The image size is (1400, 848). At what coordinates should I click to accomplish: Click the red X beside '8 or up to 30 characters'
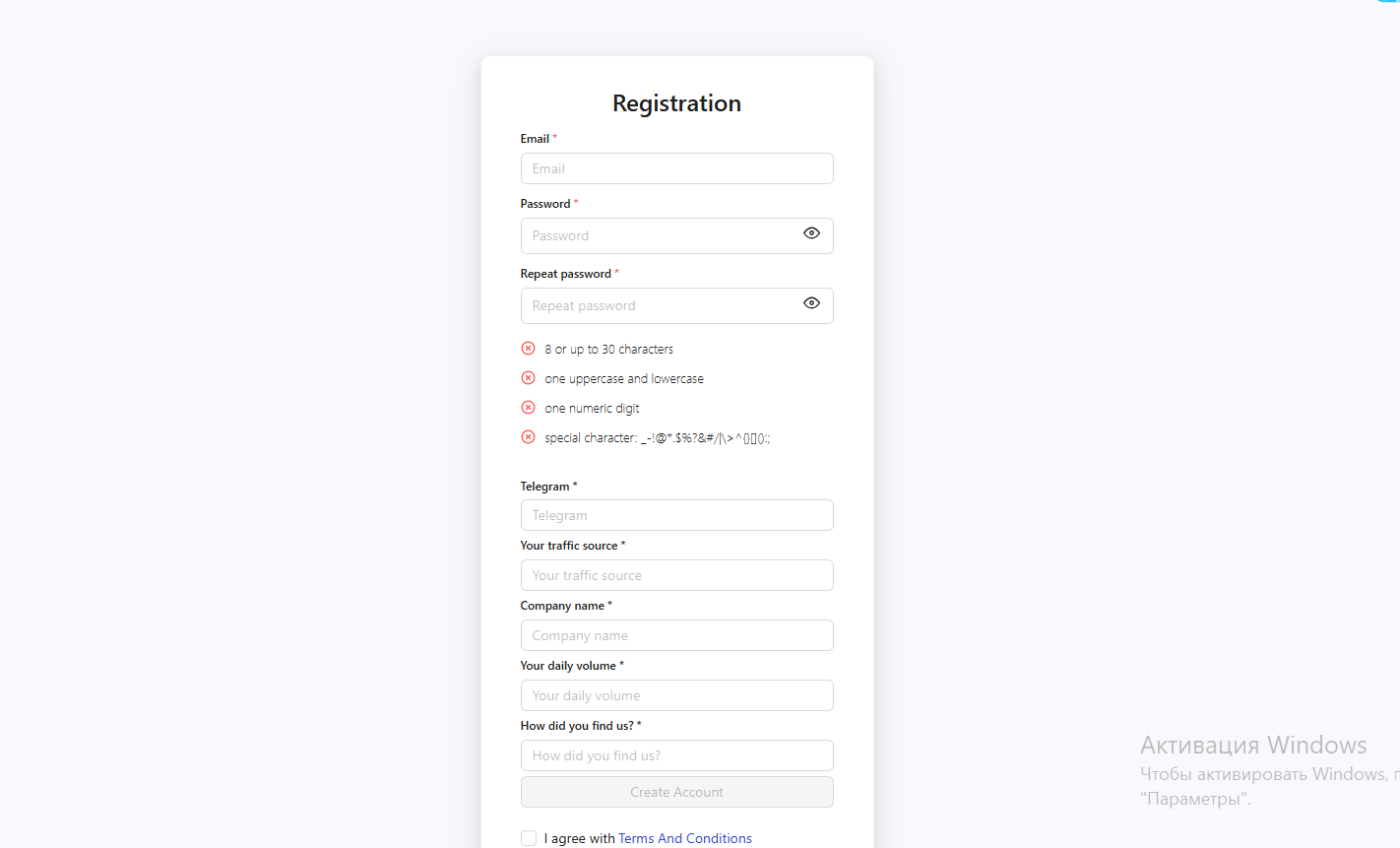click(x=529, y=349)
